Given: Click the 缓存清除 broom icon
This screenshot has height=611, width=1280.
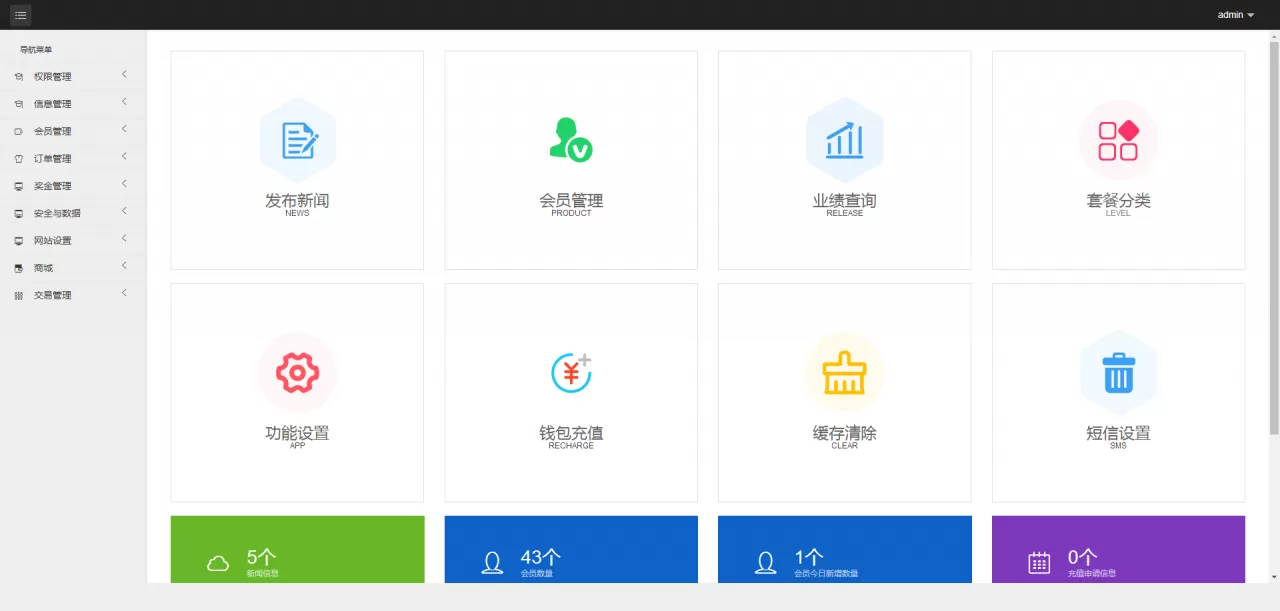Looking at the screenshot, I should click(844, 372).
